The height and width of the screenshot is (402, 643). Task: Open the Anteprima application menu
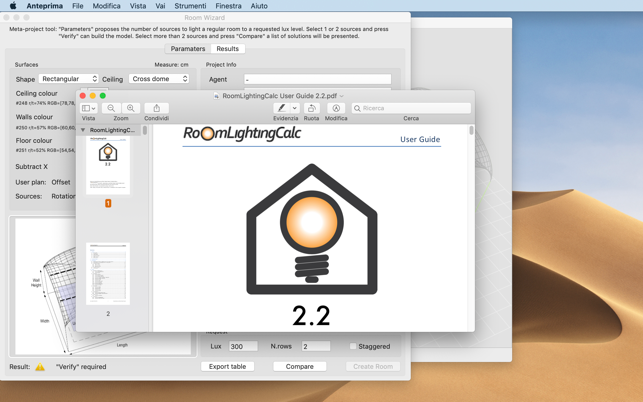[x=45, y=6]
